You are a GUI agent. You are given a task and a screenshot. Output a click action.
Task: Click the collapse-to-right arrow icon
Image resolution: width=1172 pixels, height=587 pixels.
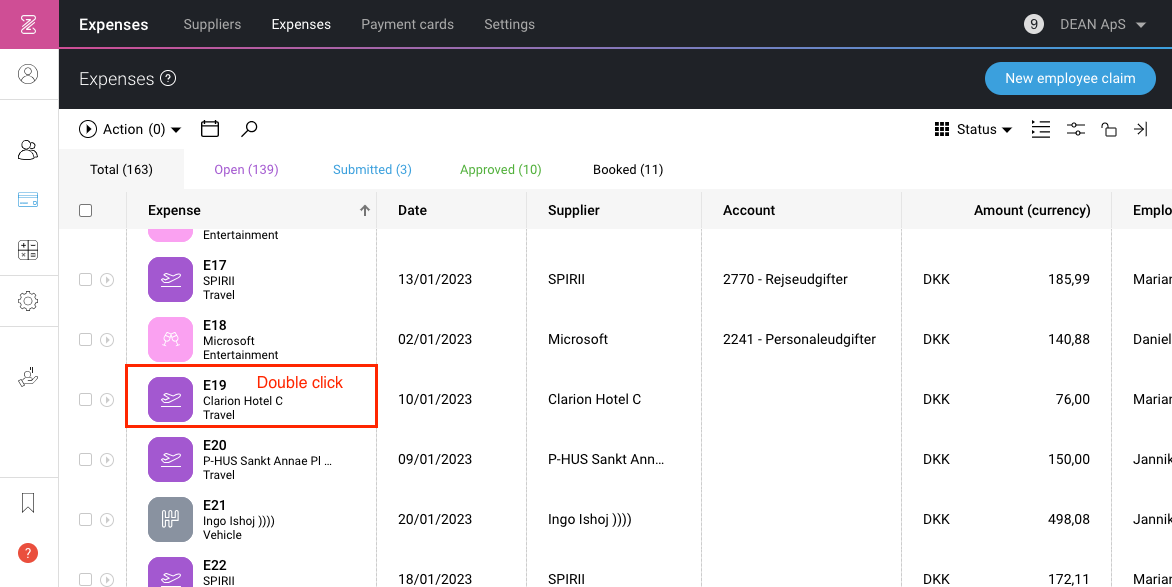[x=1141, y=129]
